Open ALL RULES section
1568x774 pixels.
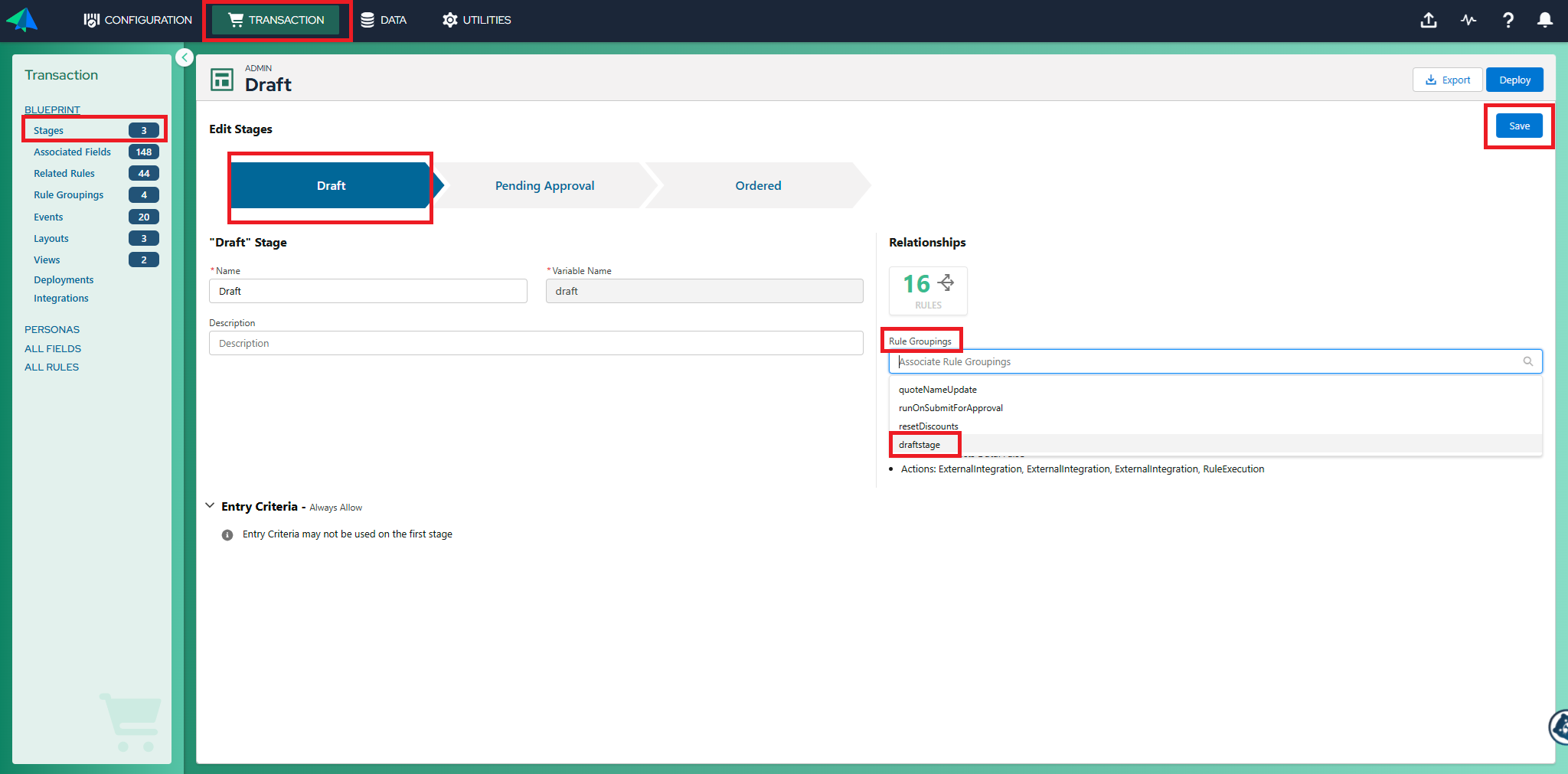(51, 367)
